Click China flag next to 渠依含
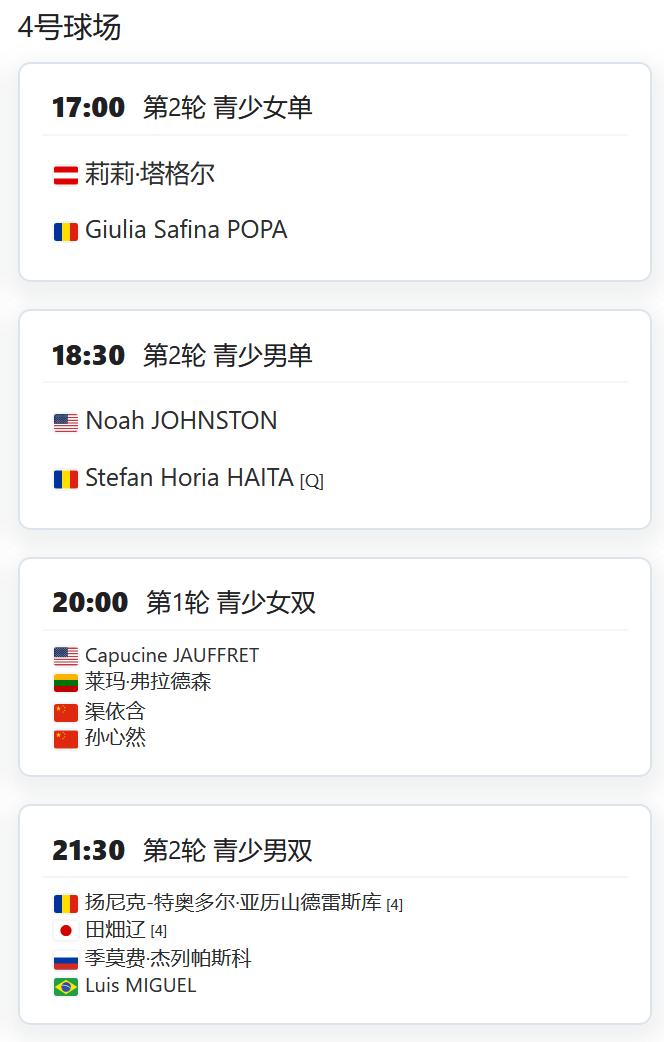The image size is (664, 1042). coord(66,713)
